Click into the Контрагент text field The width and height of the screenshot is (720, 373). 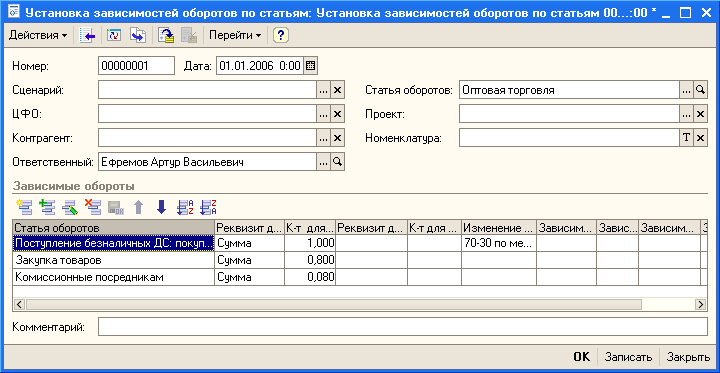[207, 138]
